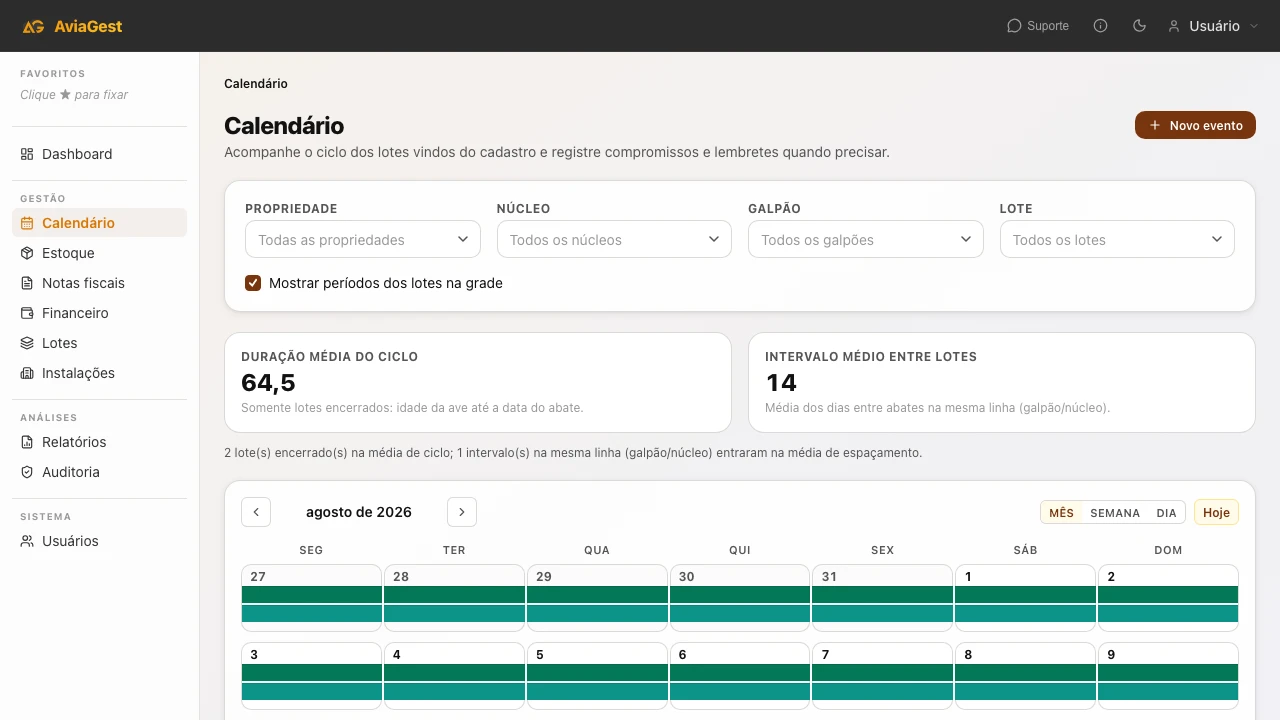
Task: Select calendar day cell 5
Action: (x=597, y=676)
